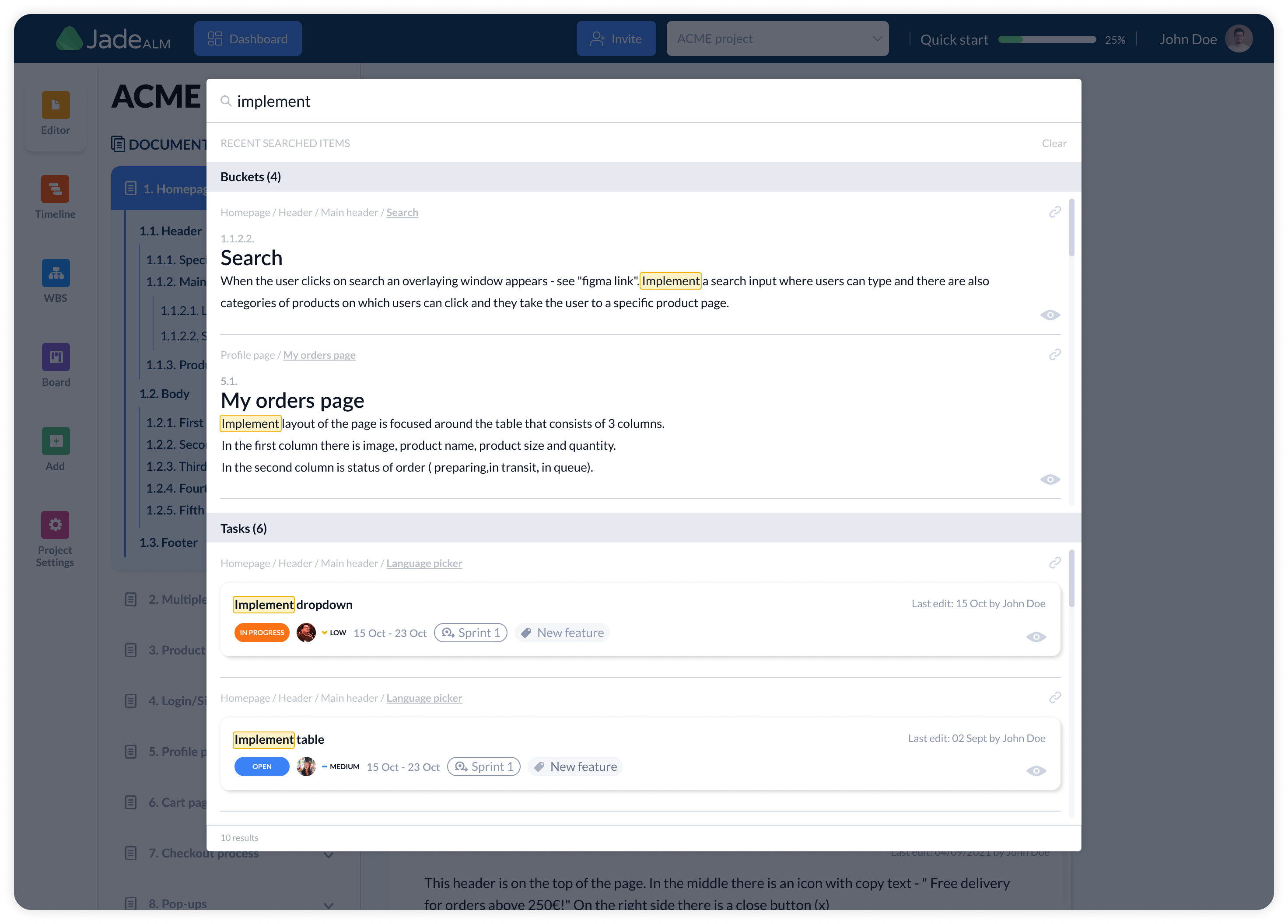Image resolution: width=1288 pixels, height=924 pixels.
Task: Open the Implement dropdown task title
Action: click(293, 605)
